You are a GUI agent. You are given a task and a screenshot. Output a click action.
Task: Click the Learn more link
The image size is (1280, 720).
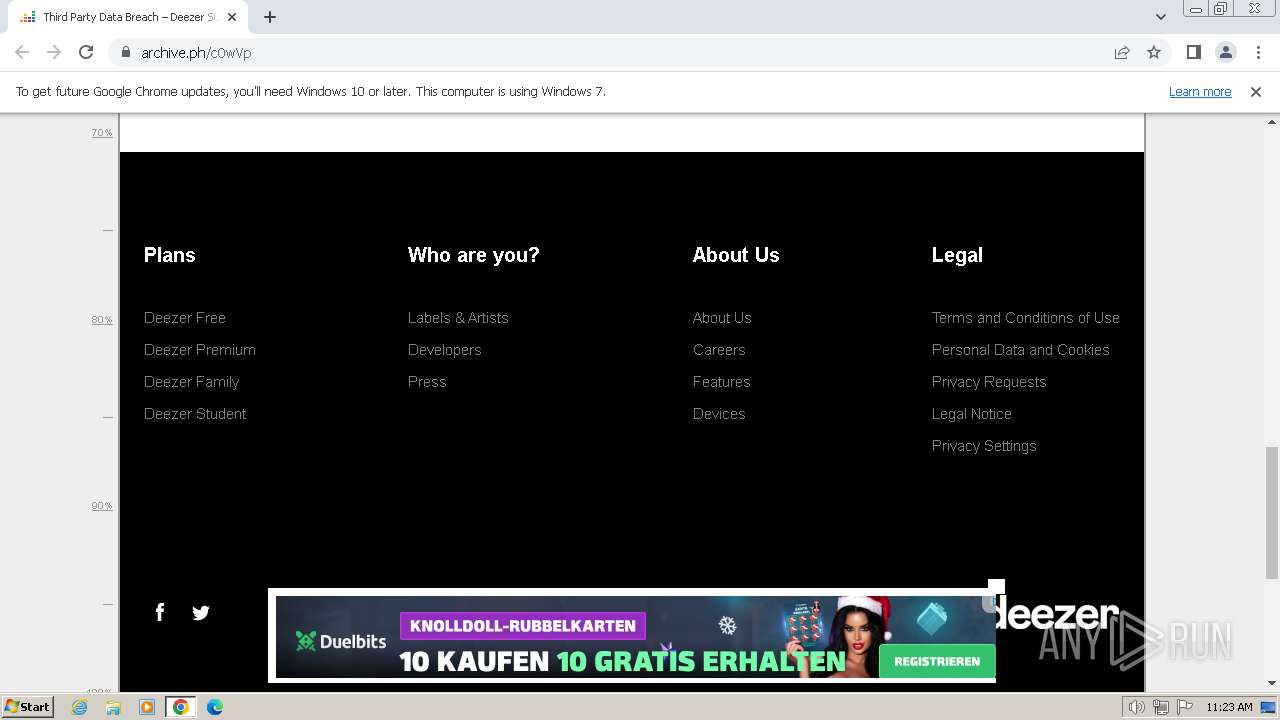tap(1200, 91)
